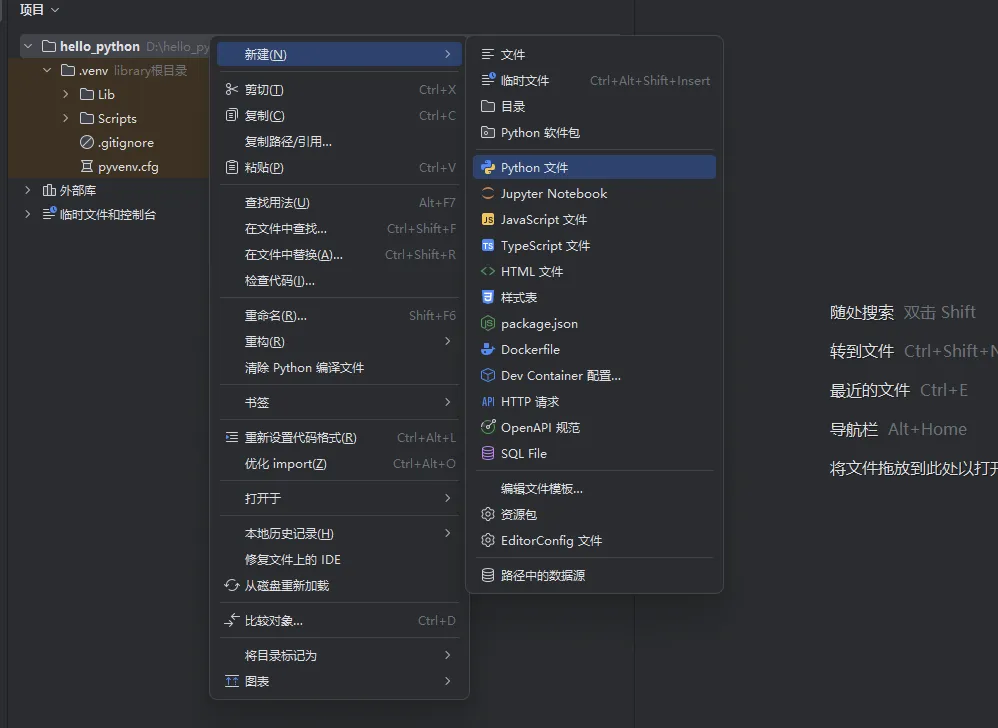Collapse the hello_python project root
This screenshot has width=998, height=728.
28,46
